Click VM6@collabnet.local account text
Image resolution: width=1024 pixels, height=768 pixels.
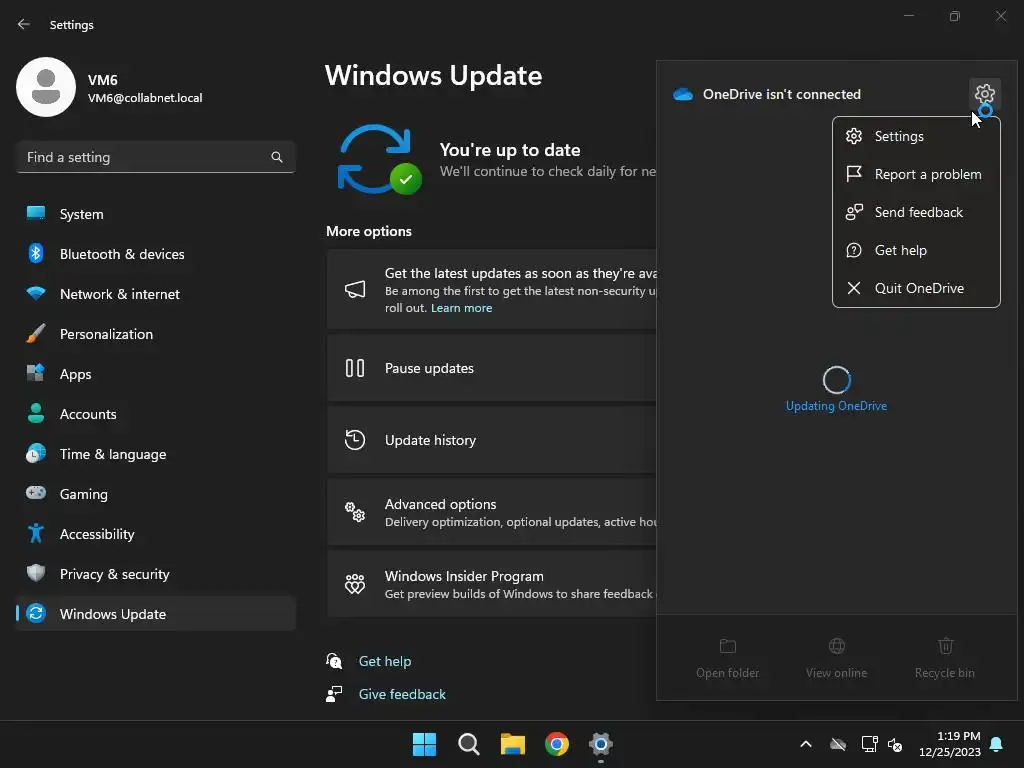pos(145,98)
